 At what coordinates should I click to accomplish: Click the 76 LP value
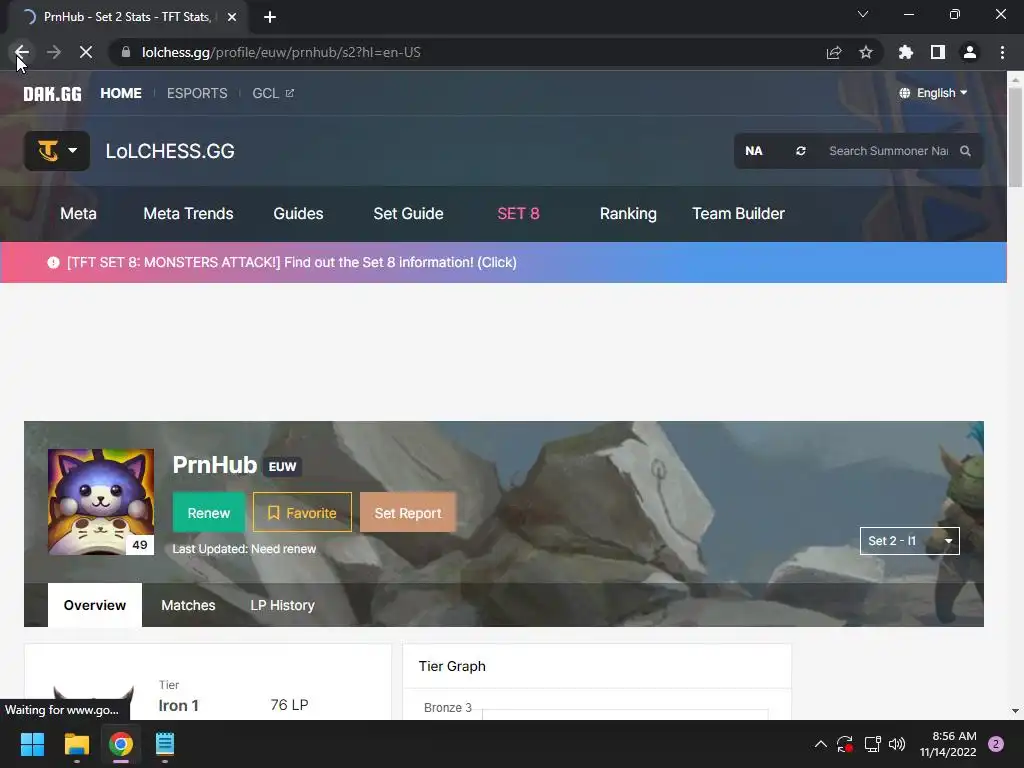click(x=289, y=705)
